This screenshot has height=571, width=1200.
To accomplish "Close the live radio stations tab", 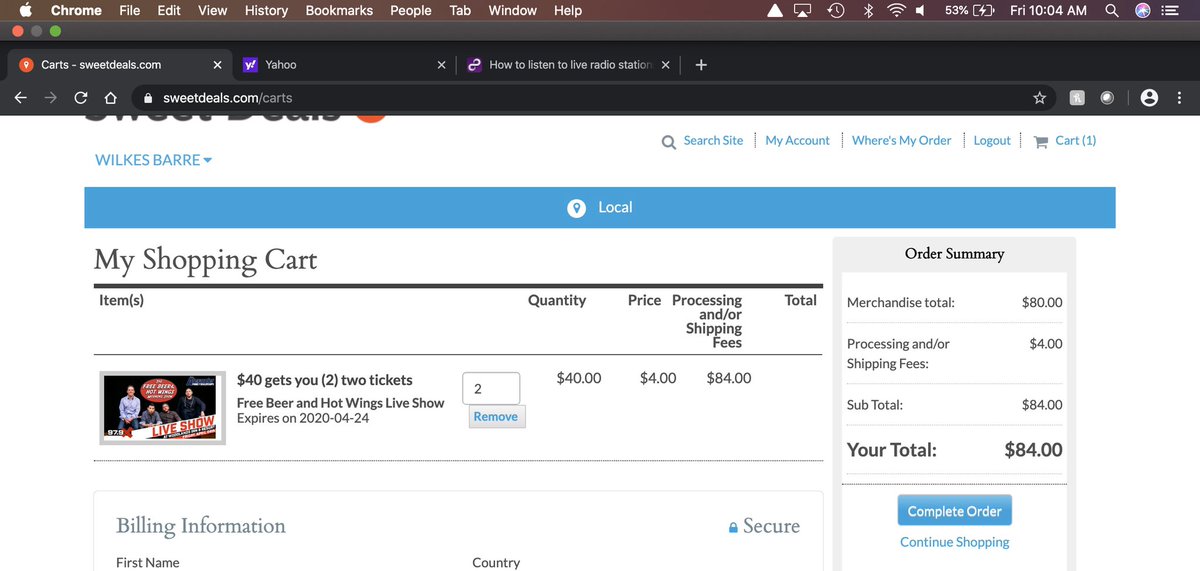I will pyautogui.click(x=665, y=65).
